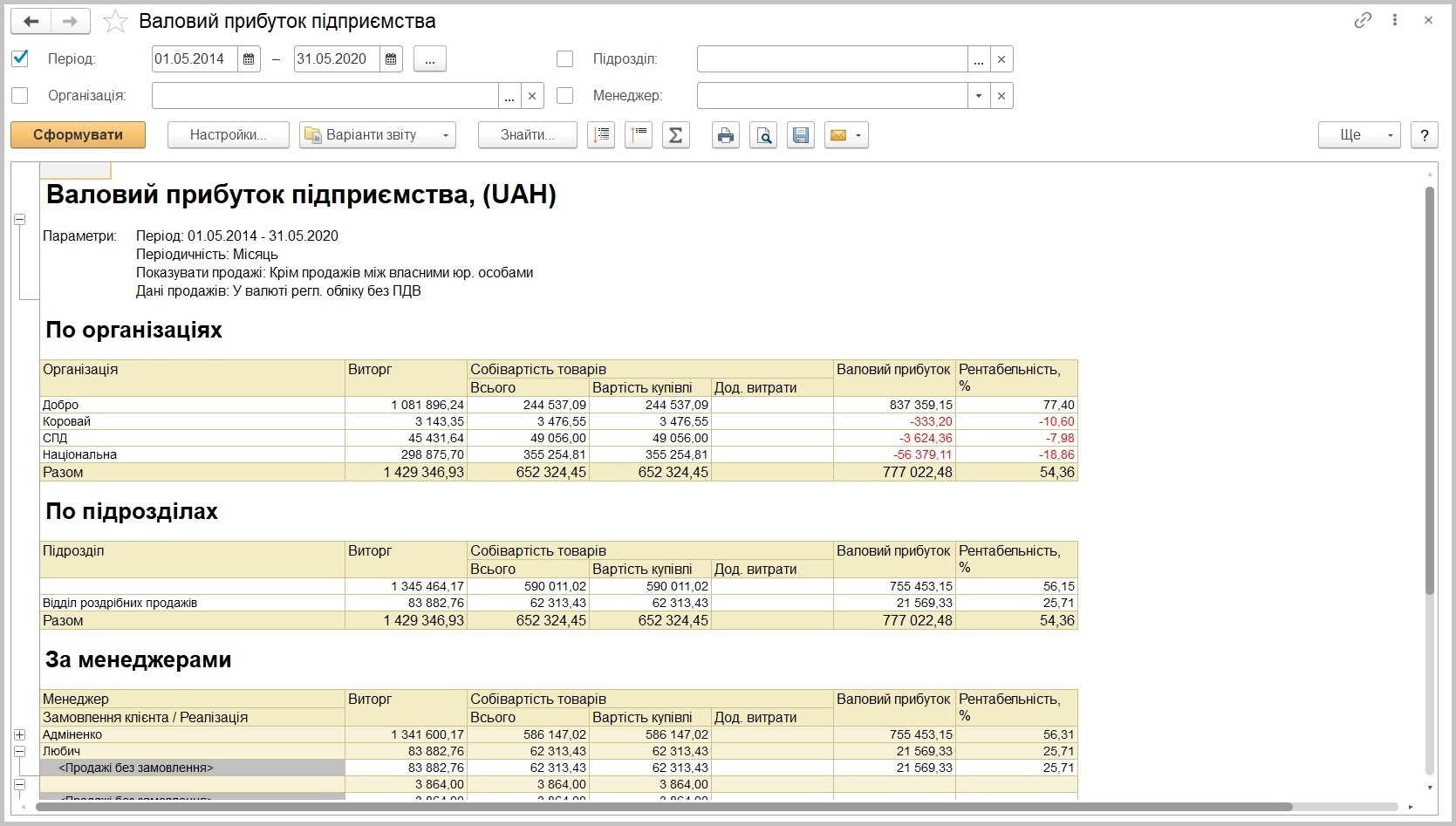The image size is (1456, 826).
Task: Select the СПД organization cell
Action: (x=192, y=439)
